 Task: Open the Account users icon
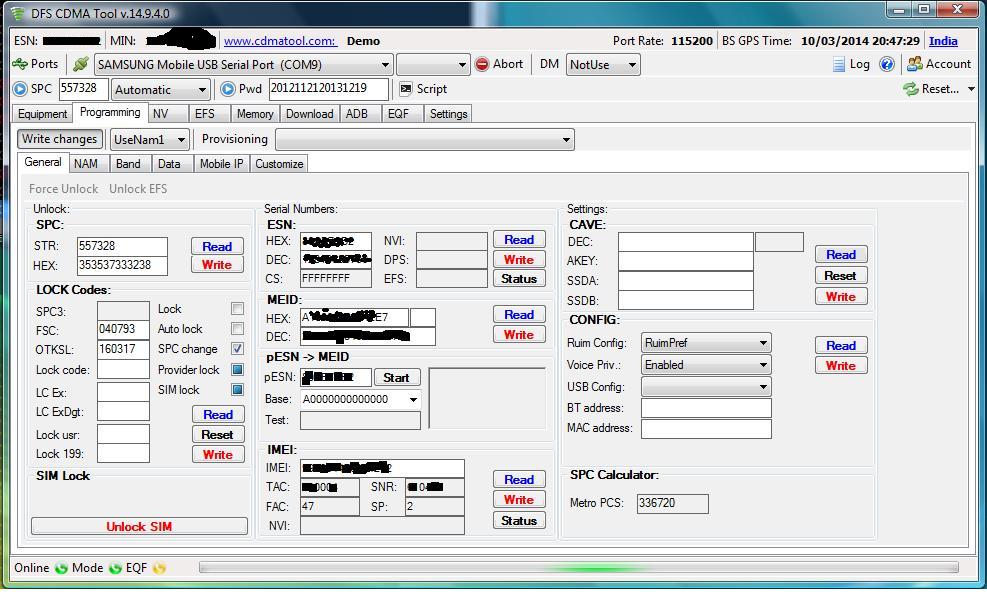point(914,64)
